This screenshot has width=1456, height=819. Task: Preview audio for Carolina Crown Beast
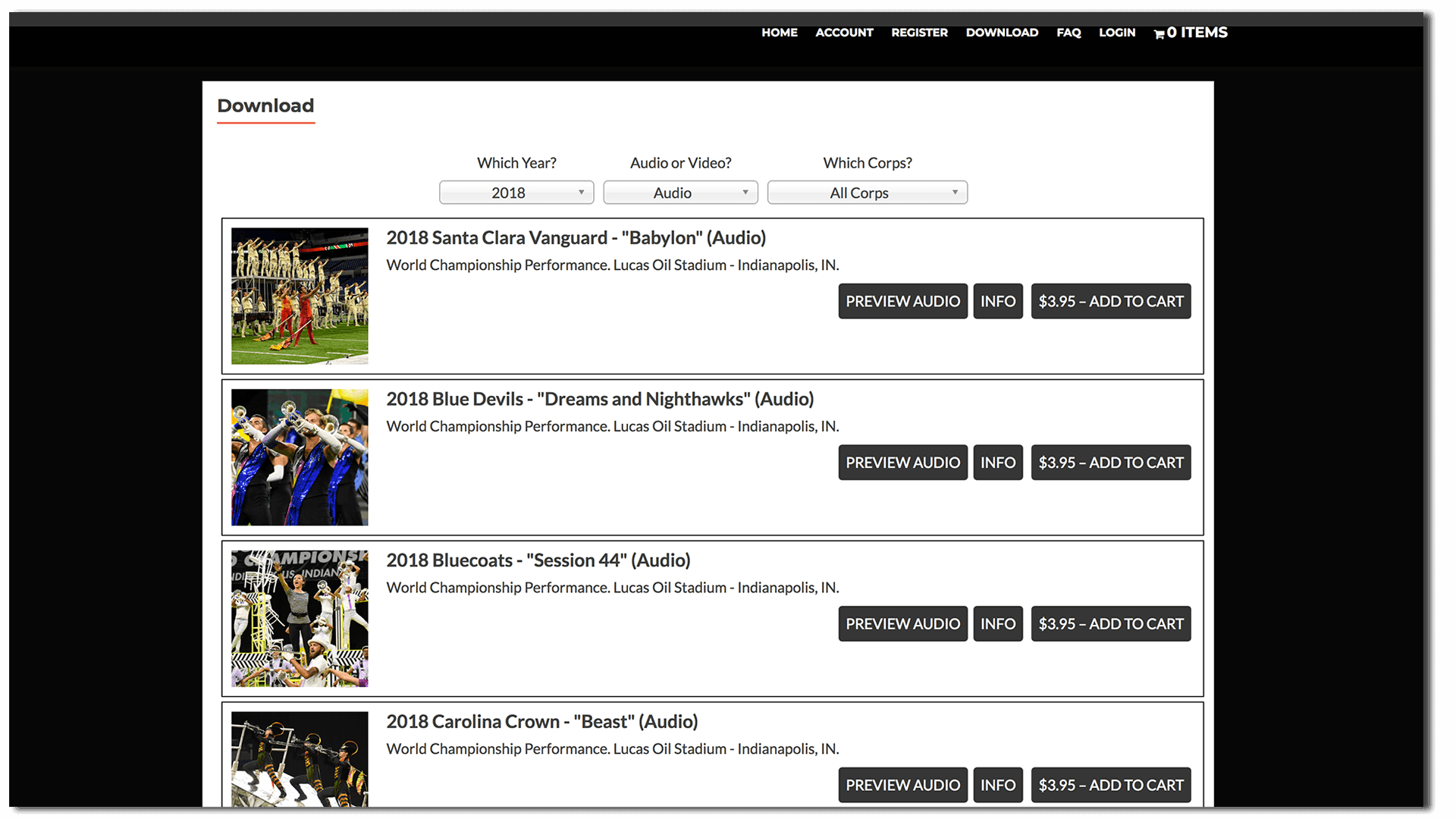(x=902, y=785)
